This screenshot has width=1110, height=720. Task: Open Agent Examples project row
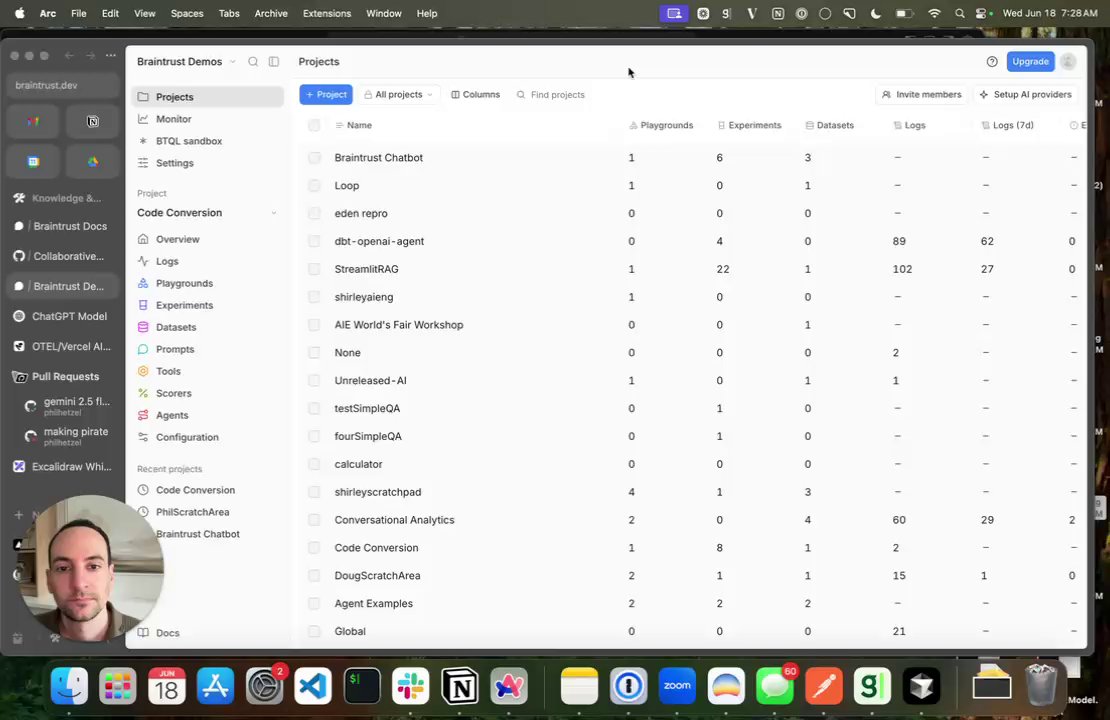tap(373, 603)
